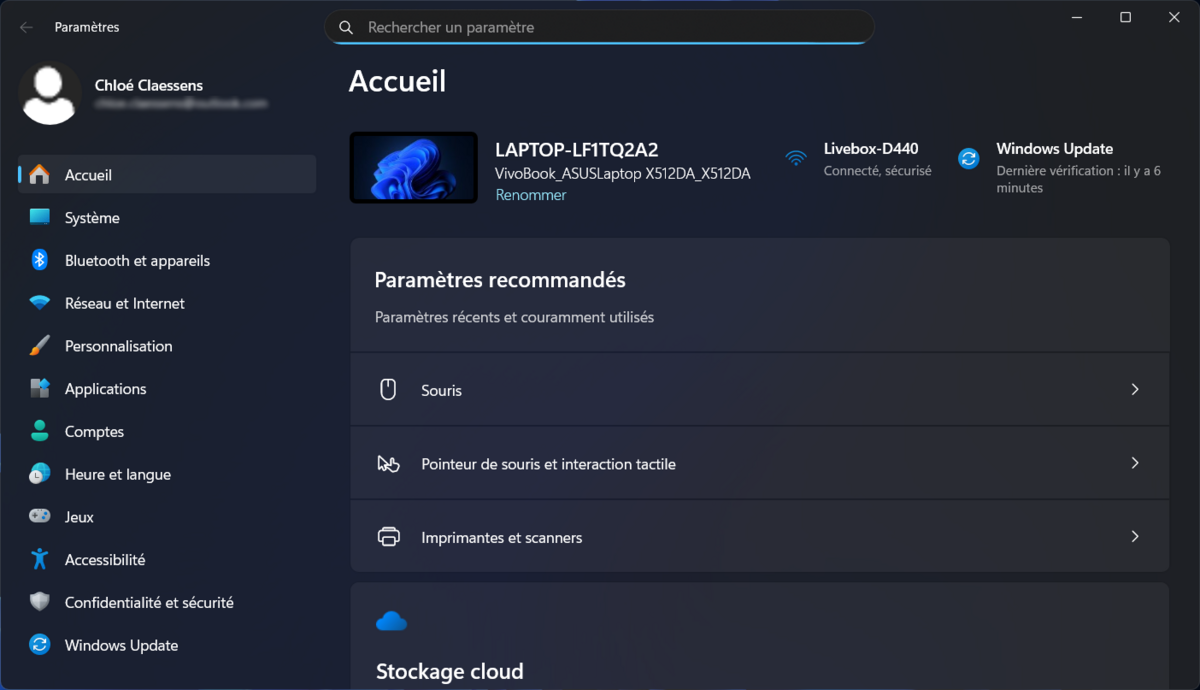Select Confidentialité et sécurité section
Screen dimensions: 1200x690
click(167, 602)
